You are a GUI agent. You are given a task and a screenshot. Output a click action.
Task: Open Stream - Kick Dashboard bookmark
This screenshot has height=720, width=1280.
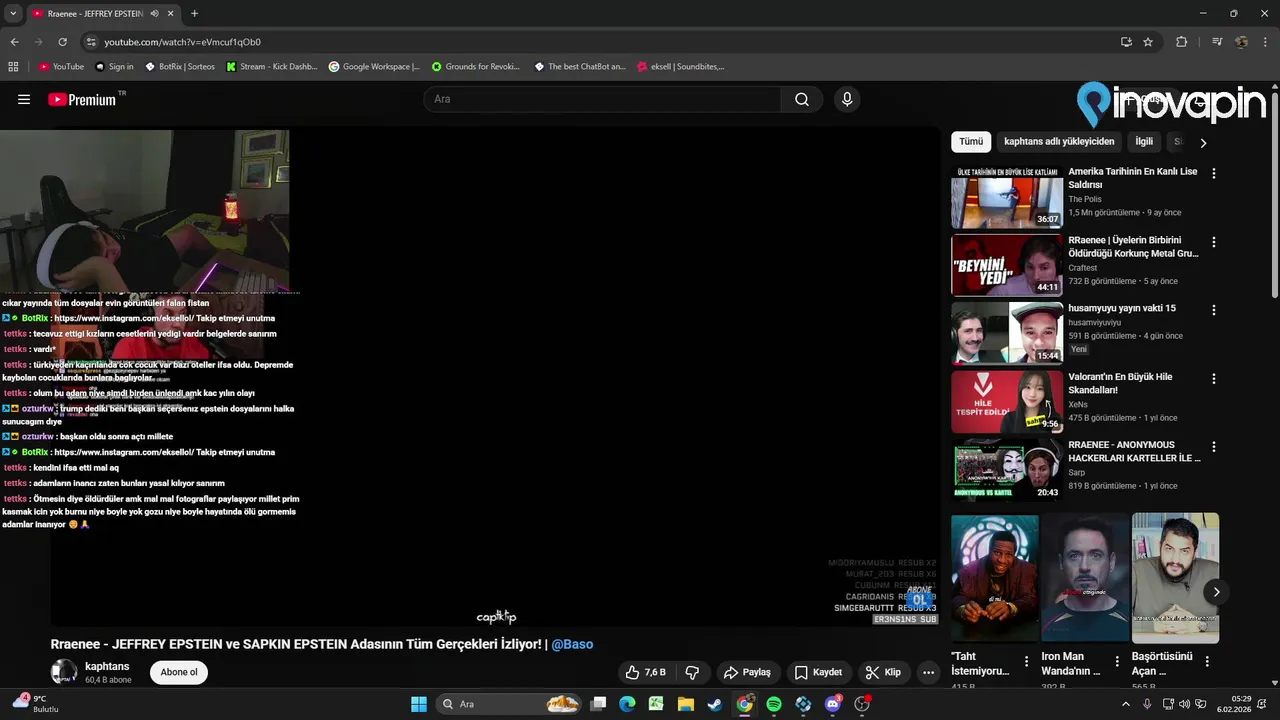271,67
